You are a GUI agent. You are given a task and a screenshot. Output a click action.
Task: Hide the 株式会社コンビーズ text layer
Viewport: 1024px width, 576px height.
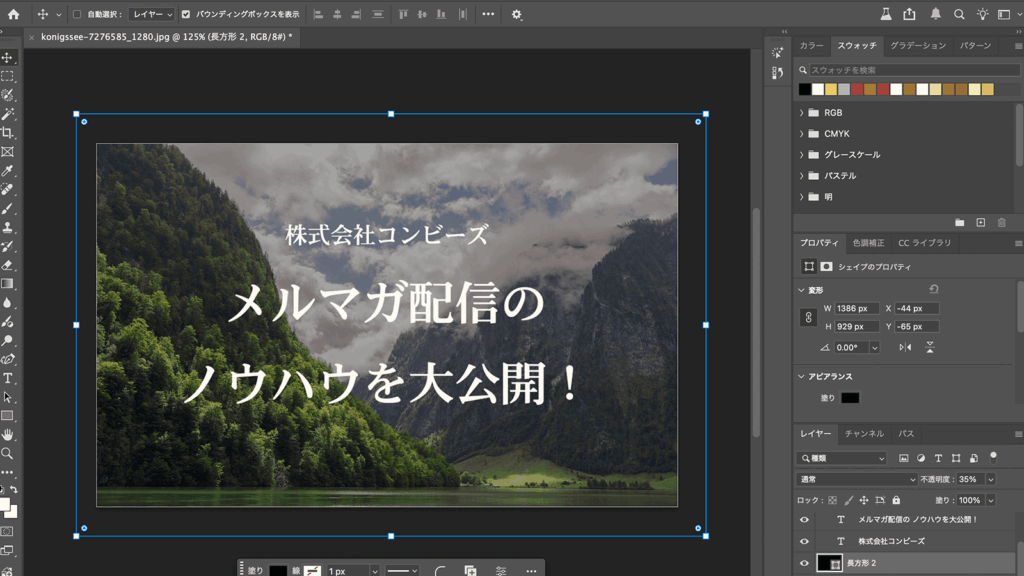tap(804, 541)
